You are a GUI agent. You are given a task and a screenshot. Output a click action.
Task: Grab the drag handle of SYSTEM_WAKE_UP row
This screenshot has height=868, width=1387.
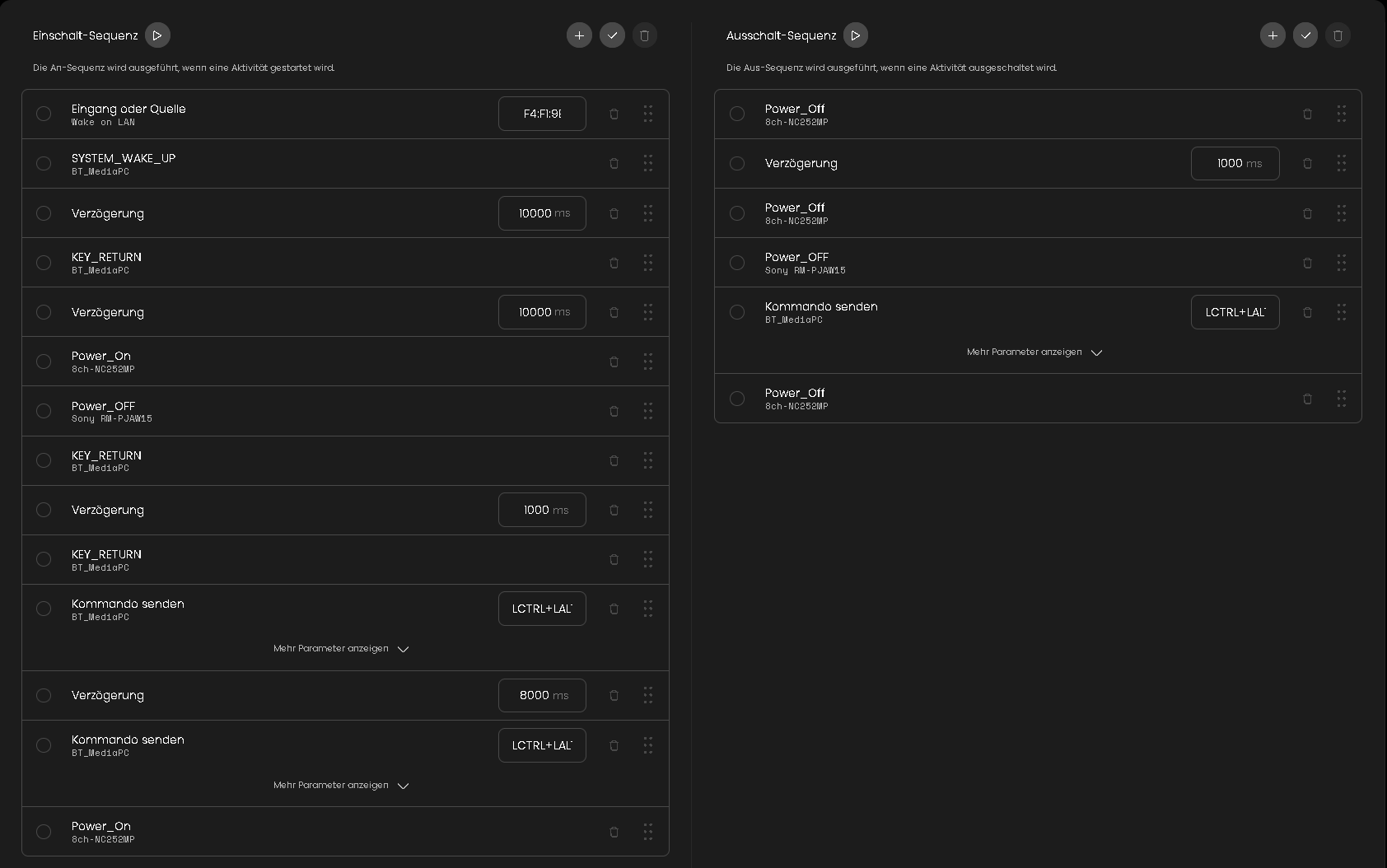648,164
